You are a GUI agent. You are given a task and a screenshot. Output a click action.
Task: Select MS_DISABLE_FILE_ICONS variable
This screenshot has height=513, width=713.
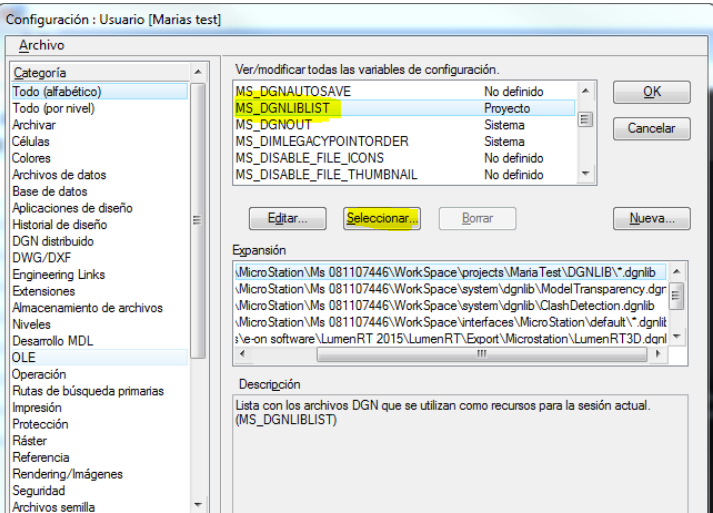coord(309,158)
